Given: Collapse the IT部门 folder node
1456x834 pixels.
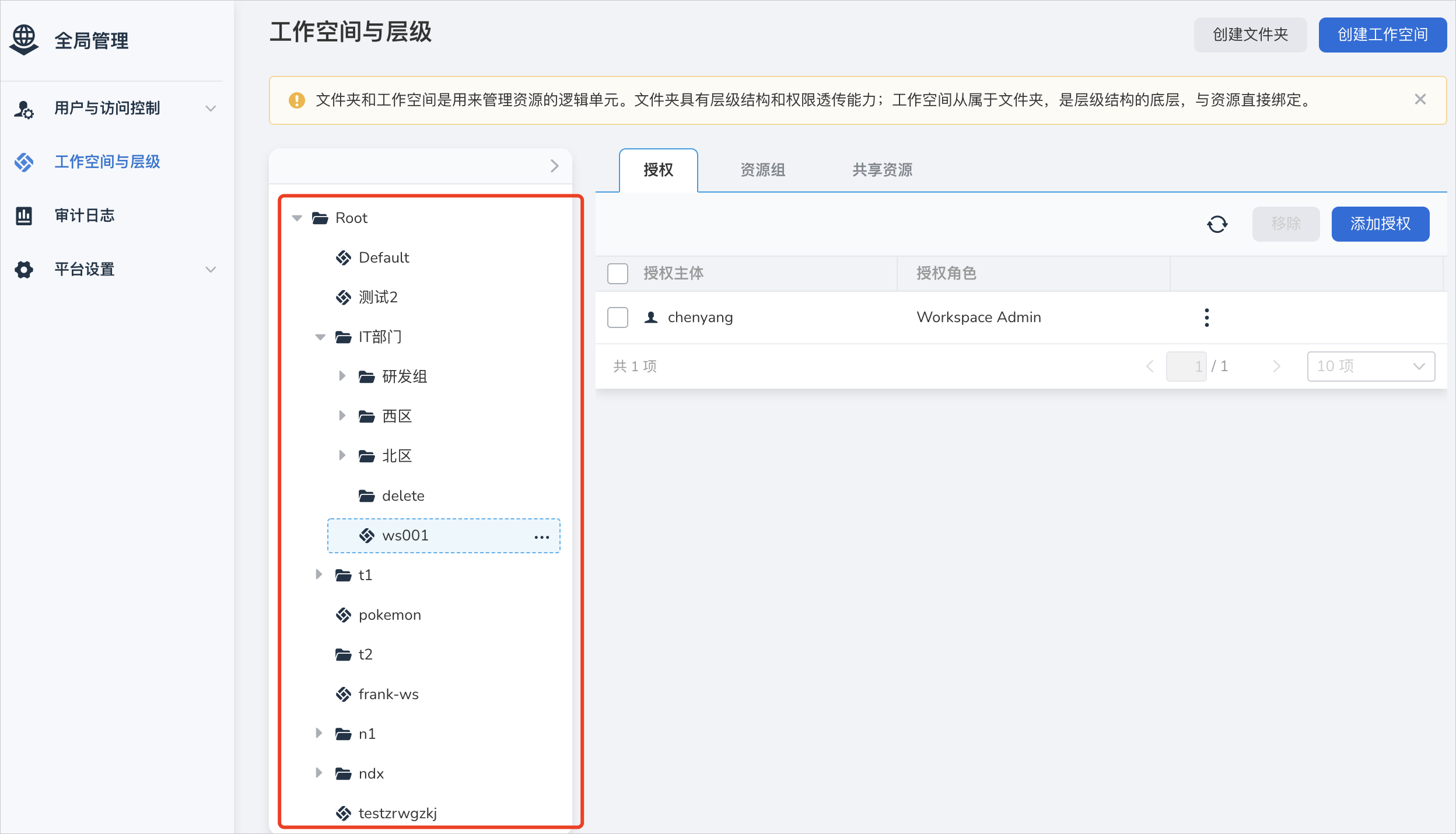Looking at the screenshot, I should click(320, 337).
